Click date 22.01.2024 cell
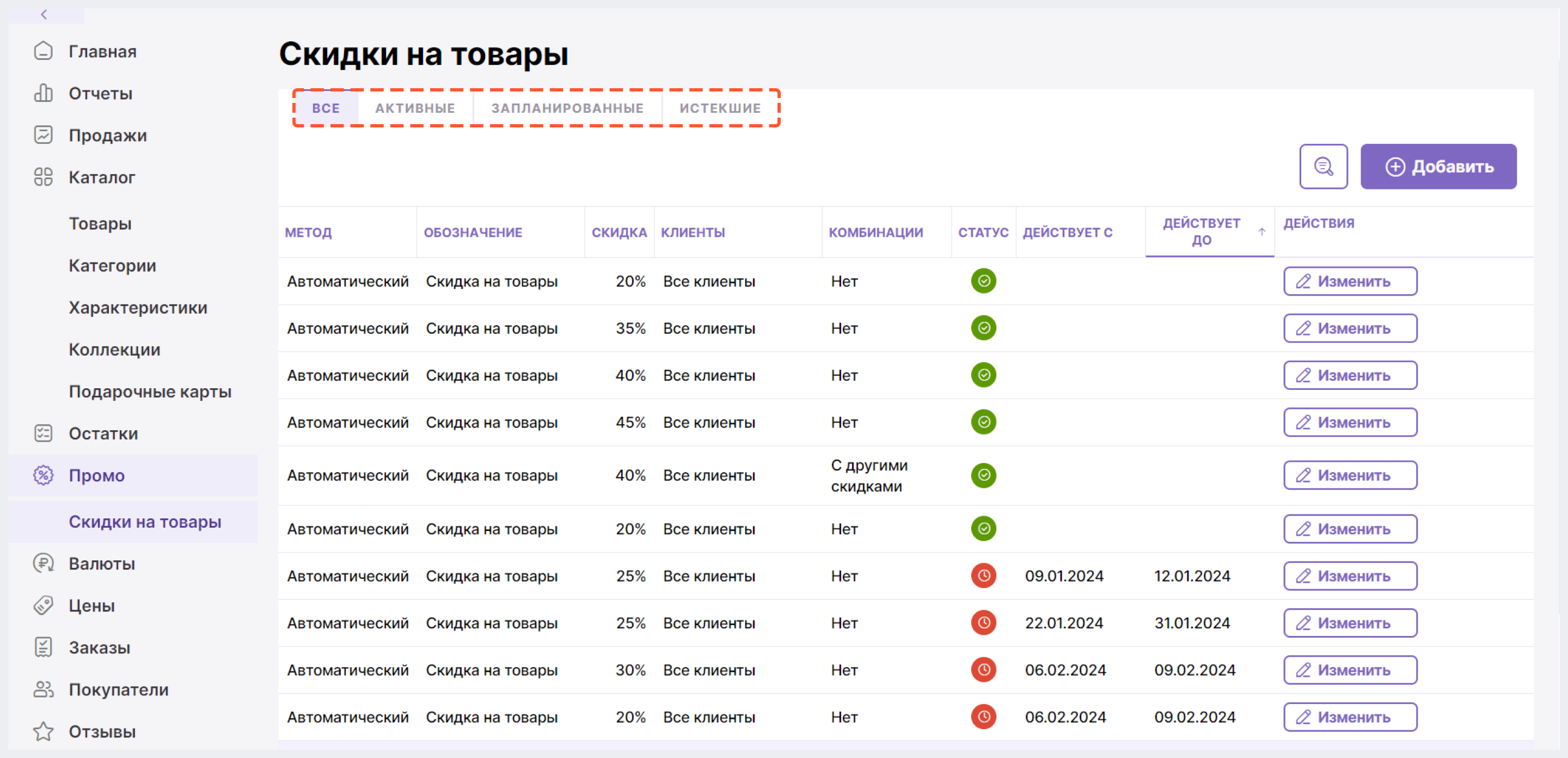Image resolution: width=1568 pixels, height=758 pixels. [1063, 623]
